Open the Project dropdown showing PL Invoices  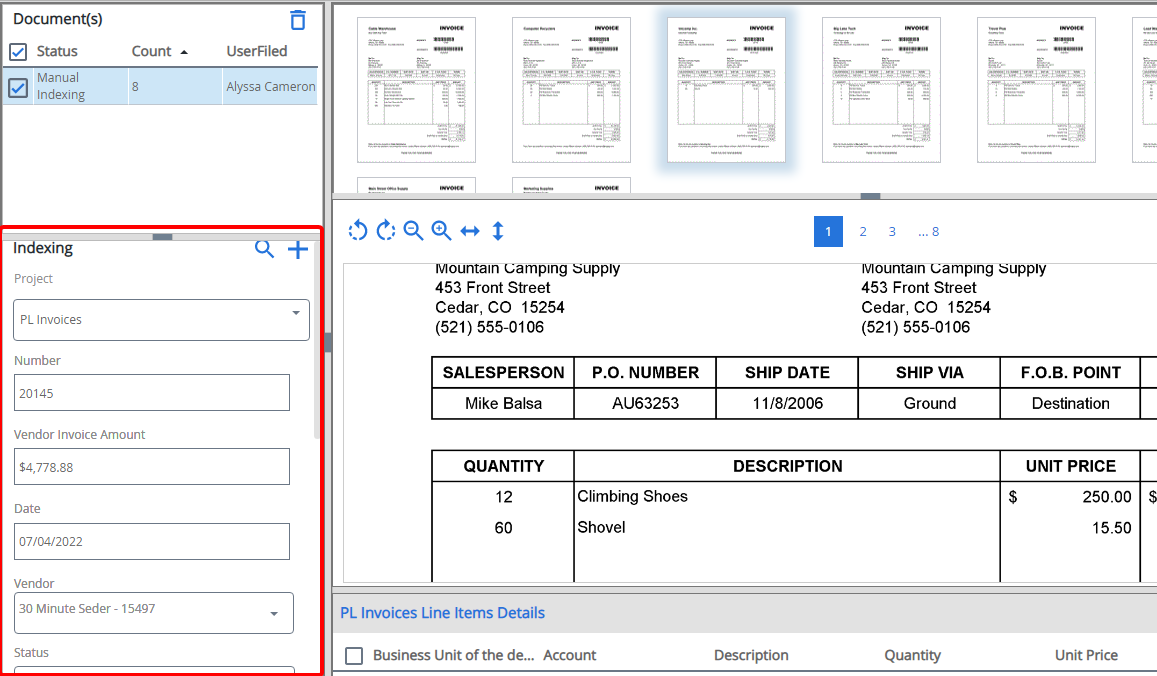pyautogui.click(x=161, y=320)
